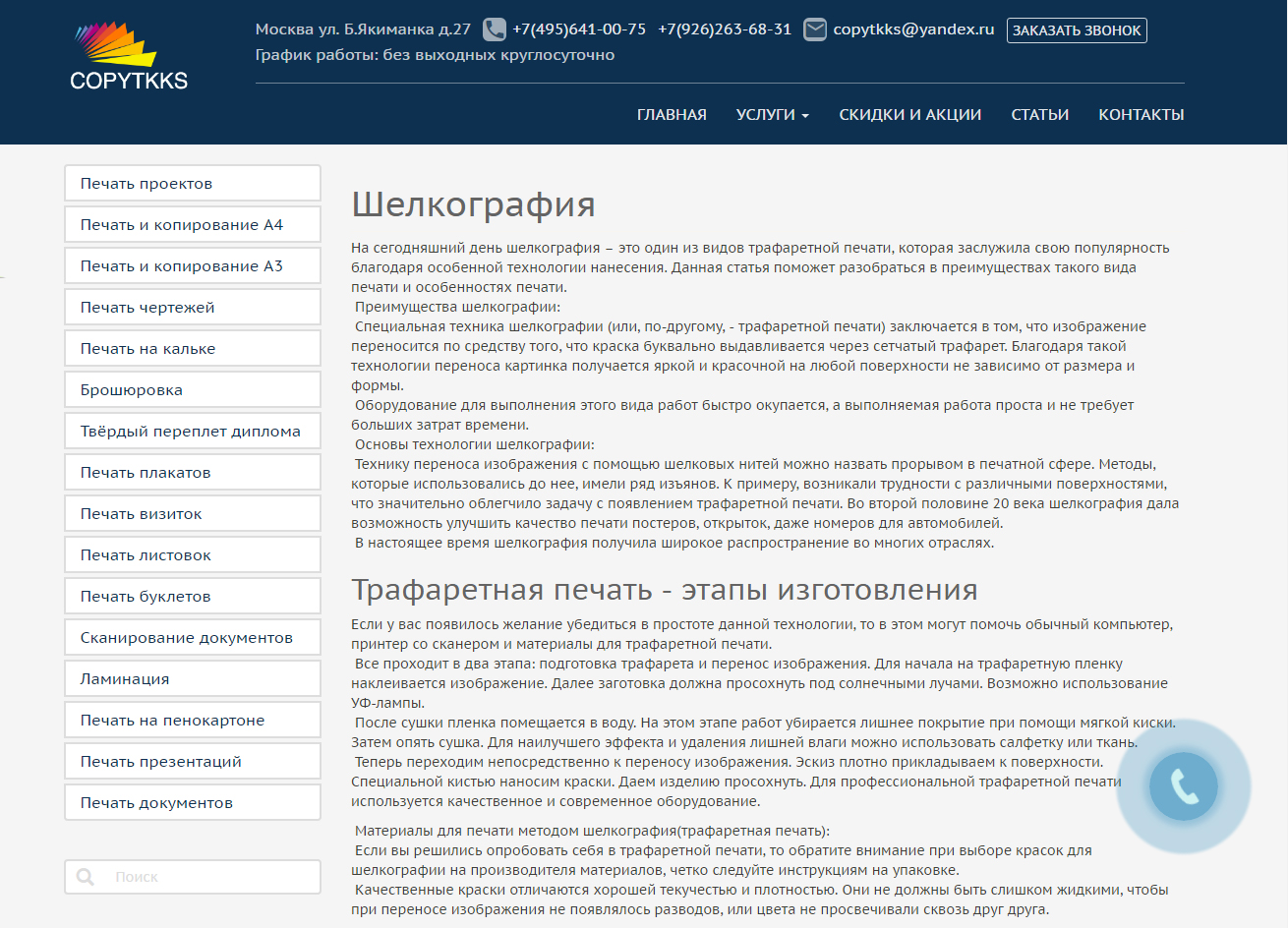Click the phone handset icon in header
This screenshot has width=1288, height=928.
tap(495, 29)
